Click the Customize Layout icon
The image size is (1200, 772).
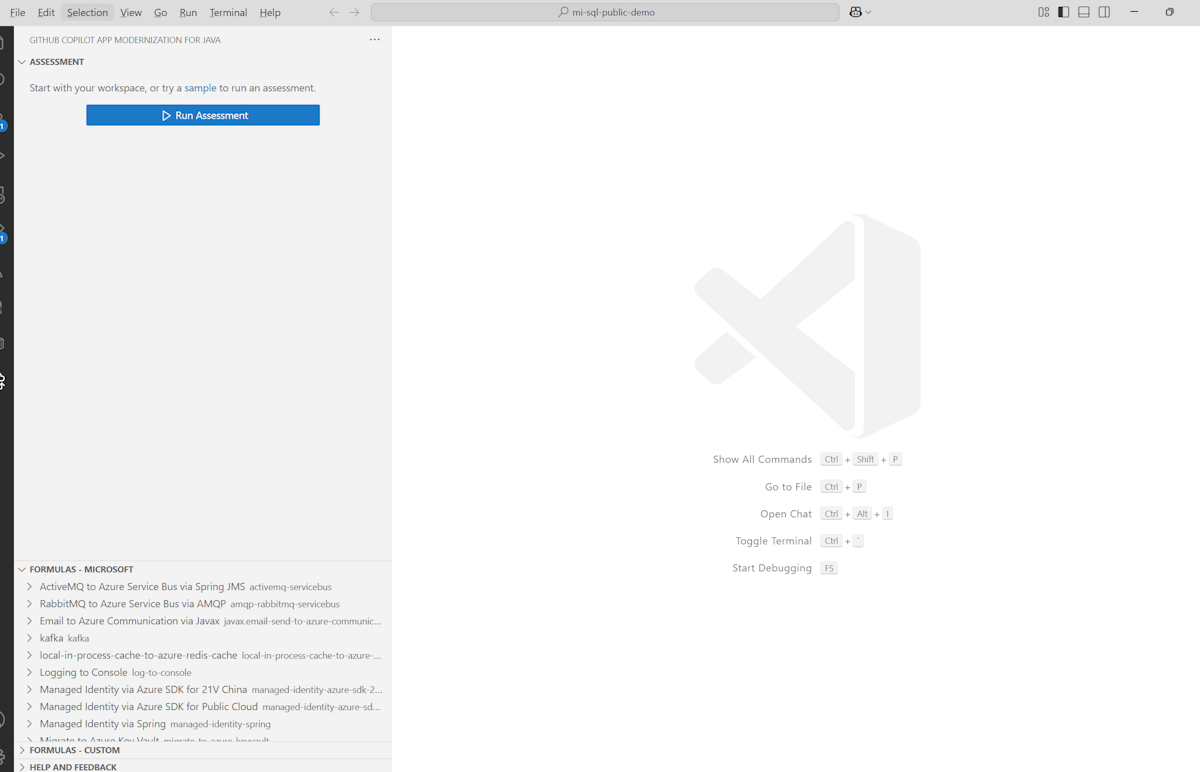[x=1044, y=12]
